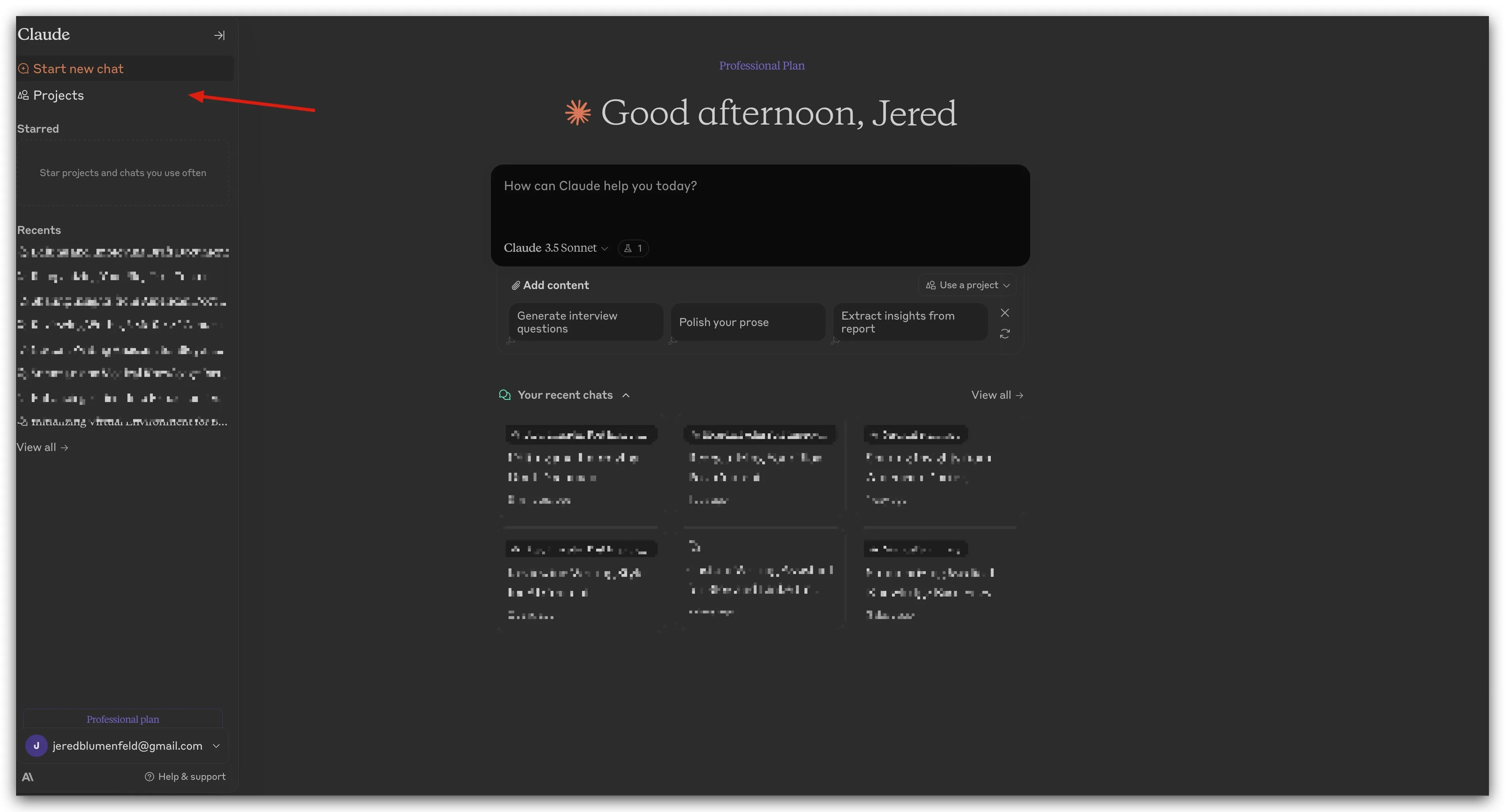Collapse Your recent chats section

(625, 396)
